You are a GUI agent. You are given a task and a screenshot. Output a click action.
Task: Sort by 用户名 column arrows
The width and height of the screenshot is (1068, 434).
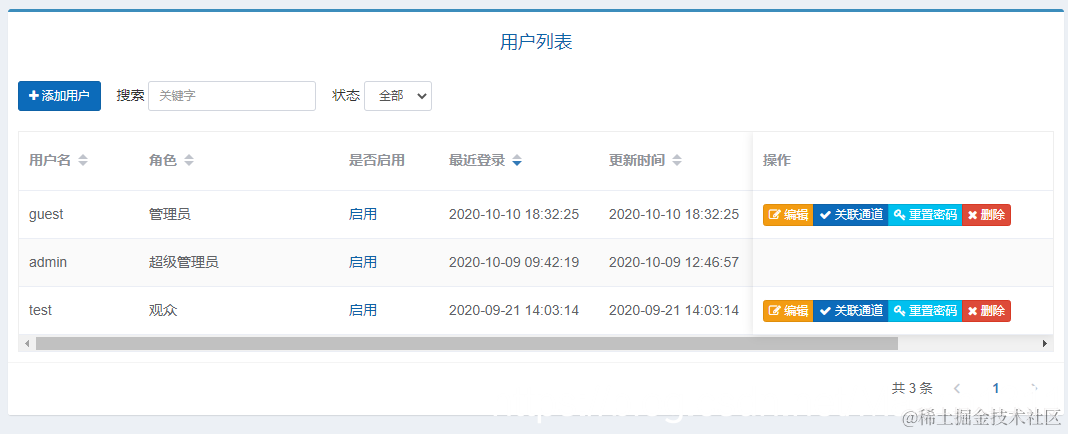click(x=82, y=161)
